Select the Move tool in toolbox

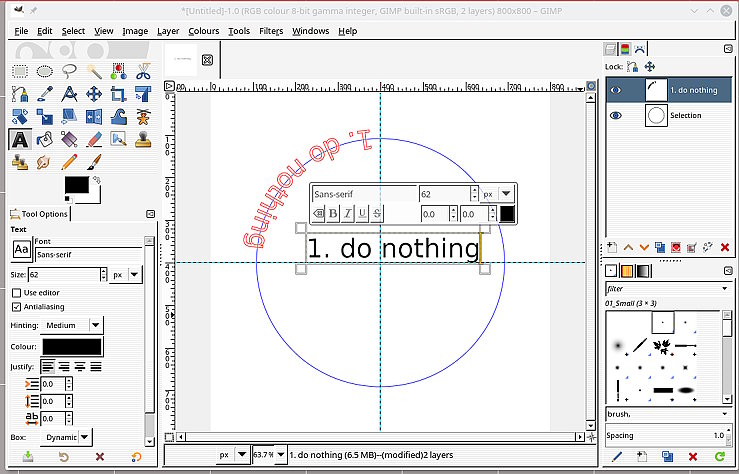[x=94, y=94]
